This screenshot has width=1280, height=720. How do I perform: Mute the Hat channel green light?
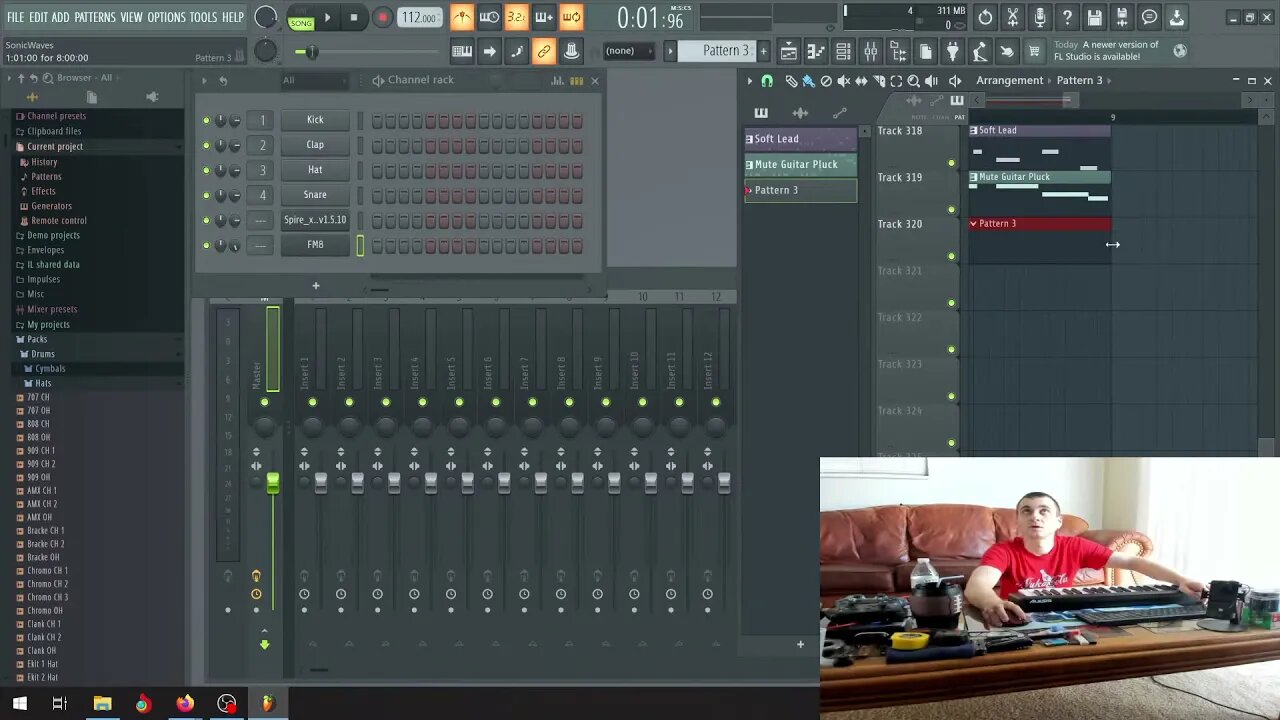click(206, 170)
